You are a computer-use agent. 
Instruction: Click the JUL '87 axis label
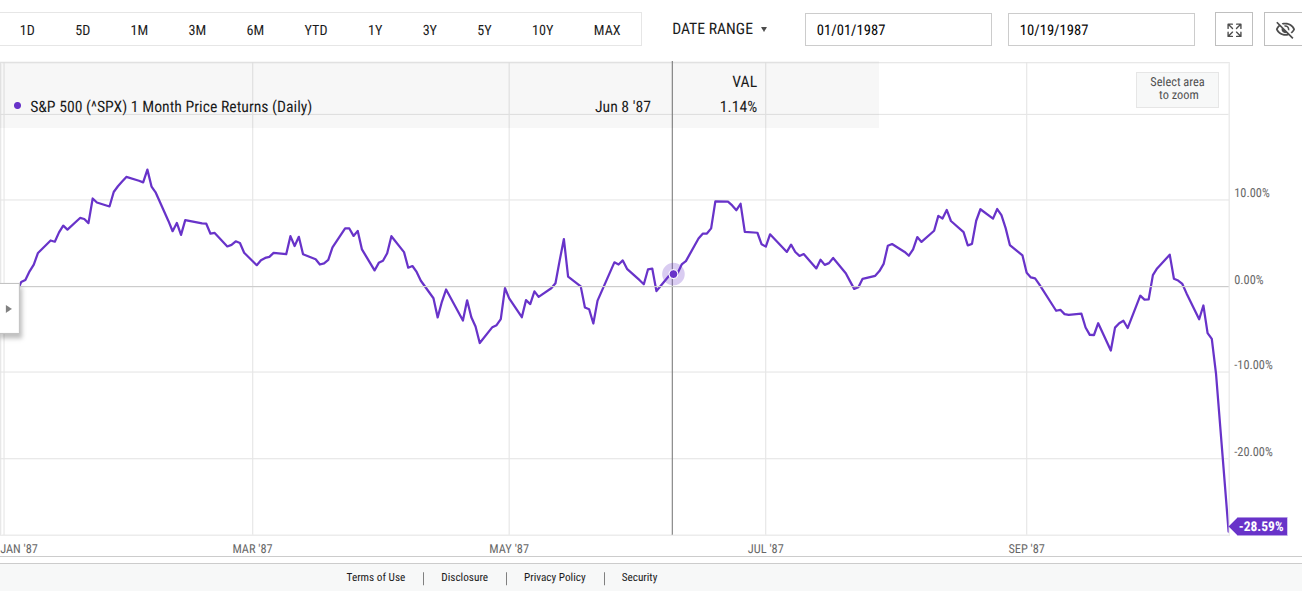(765, 548)
